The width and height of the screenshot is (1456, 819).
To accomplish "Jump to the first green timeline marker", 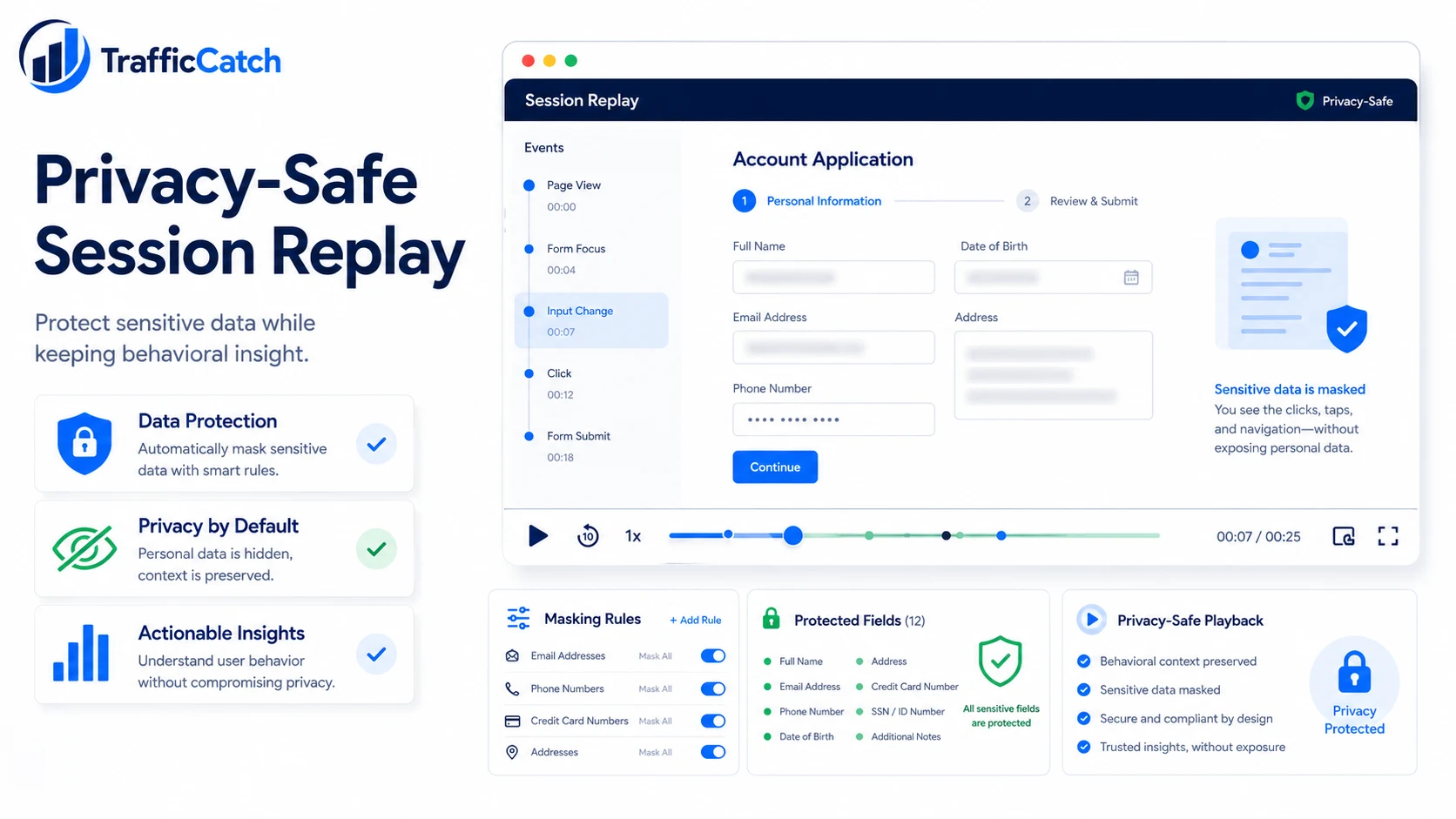I will (x=869, y=536).
